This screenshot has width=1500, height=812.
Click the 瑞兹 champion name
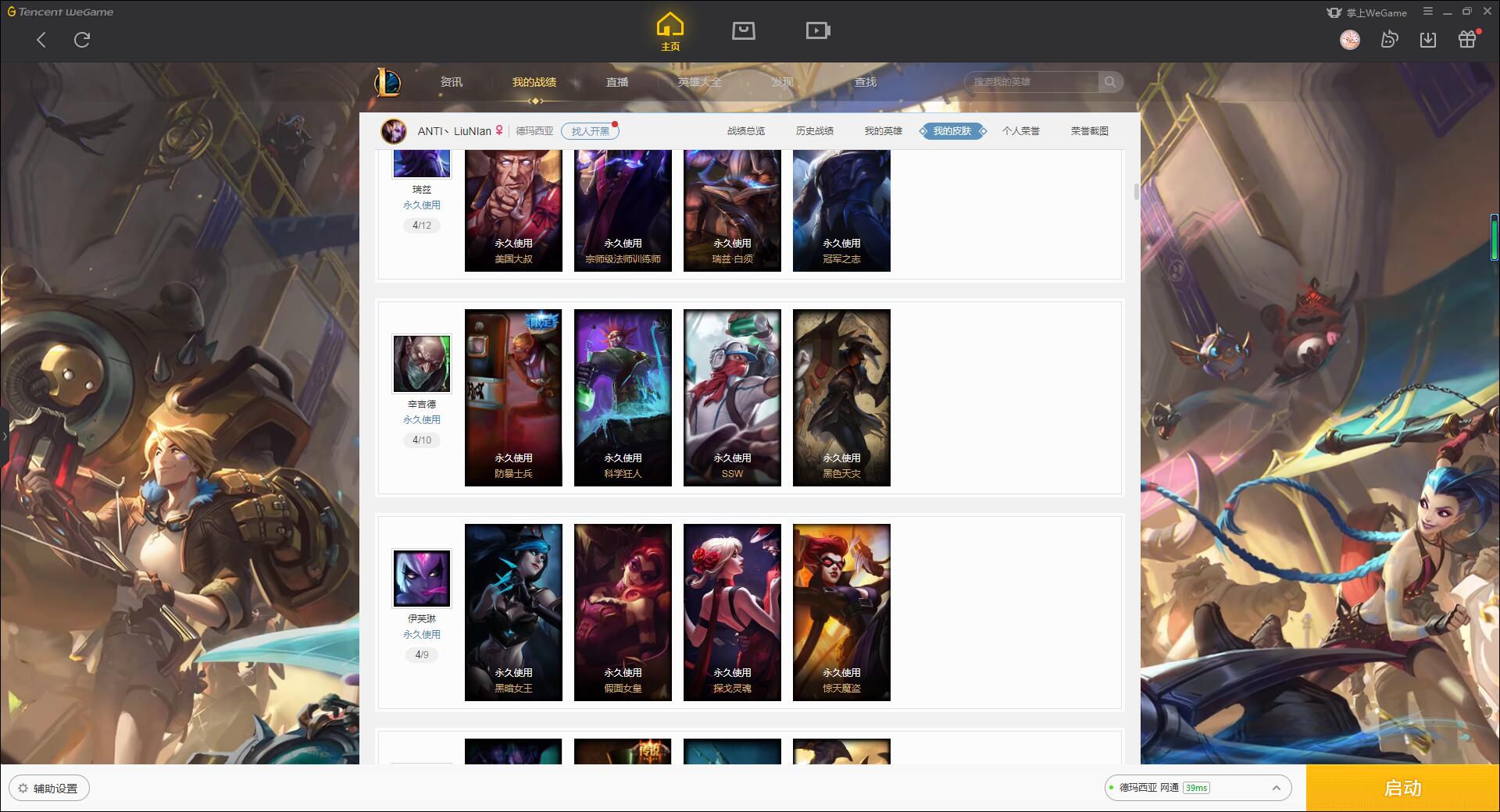tap(422, 190)
